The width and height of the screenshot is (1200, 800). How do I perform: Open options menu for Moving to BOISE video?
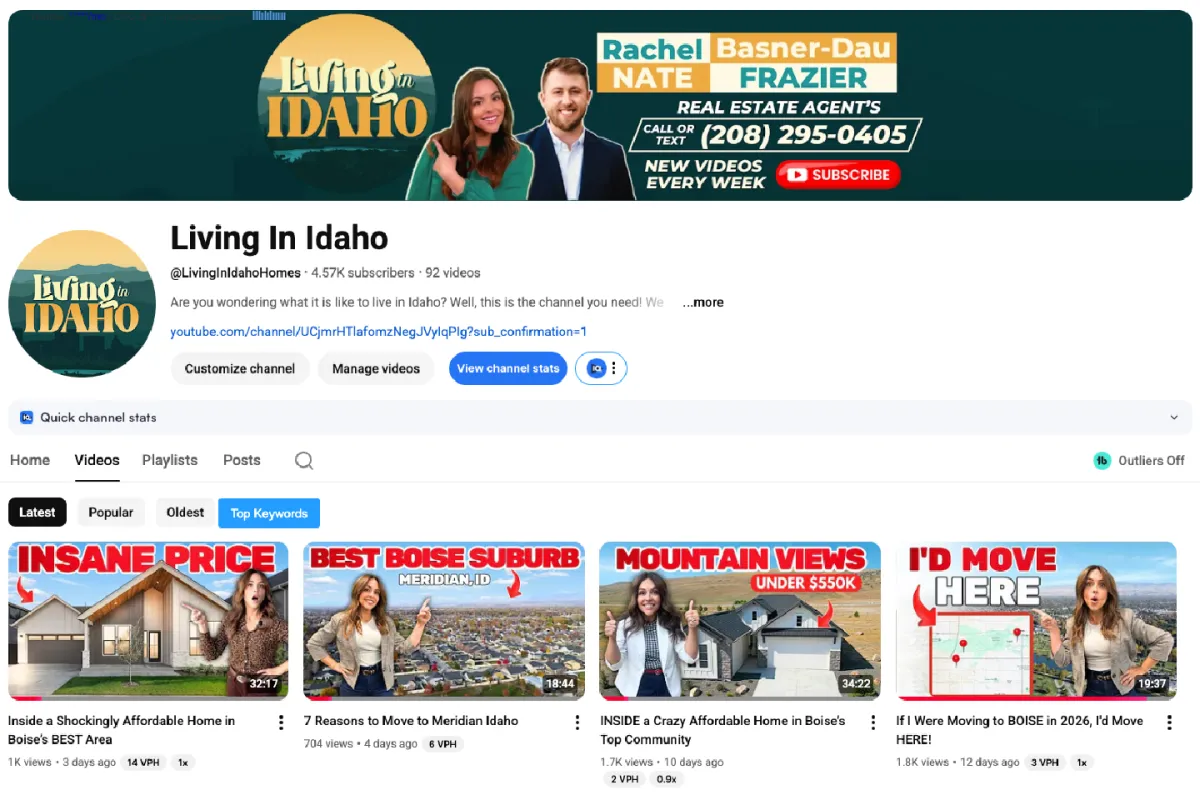click(x=1169, y=722)
